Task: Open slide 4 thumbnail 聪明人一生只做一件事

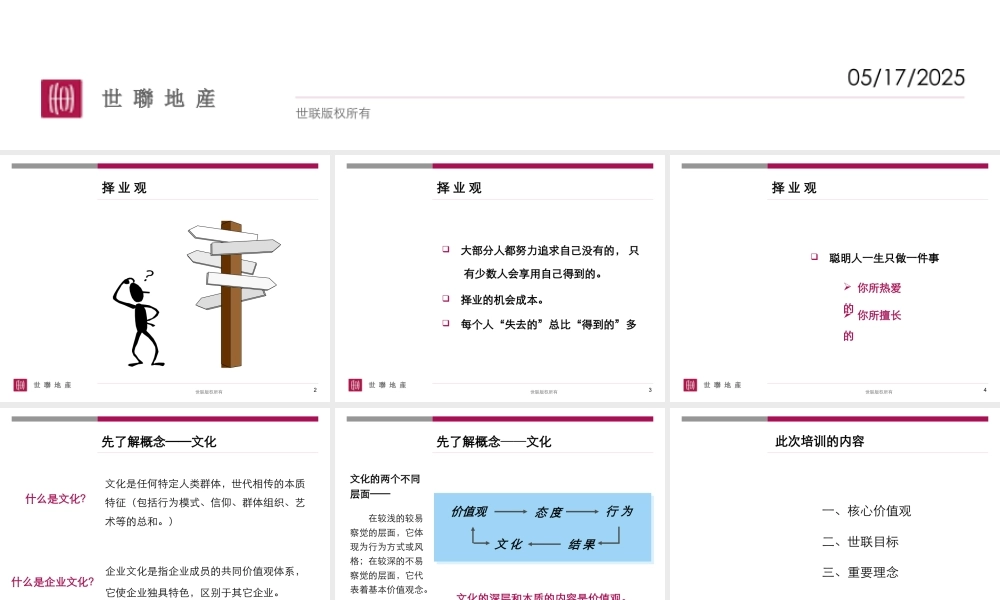Action: click(x=835, y=279)
